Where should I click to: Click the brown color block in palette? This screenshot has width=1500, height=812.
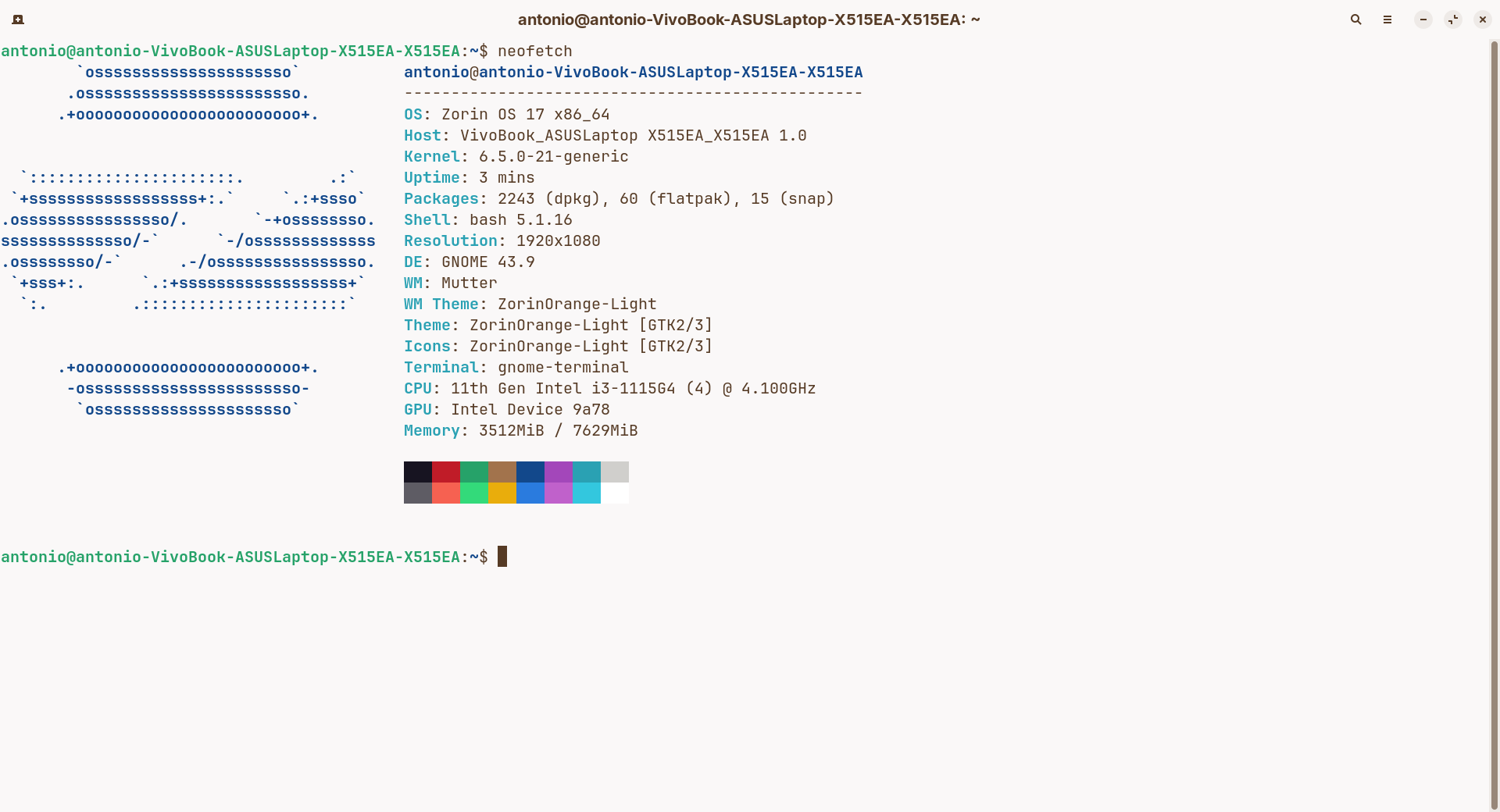pyautogui.click(x=502, y=472)
